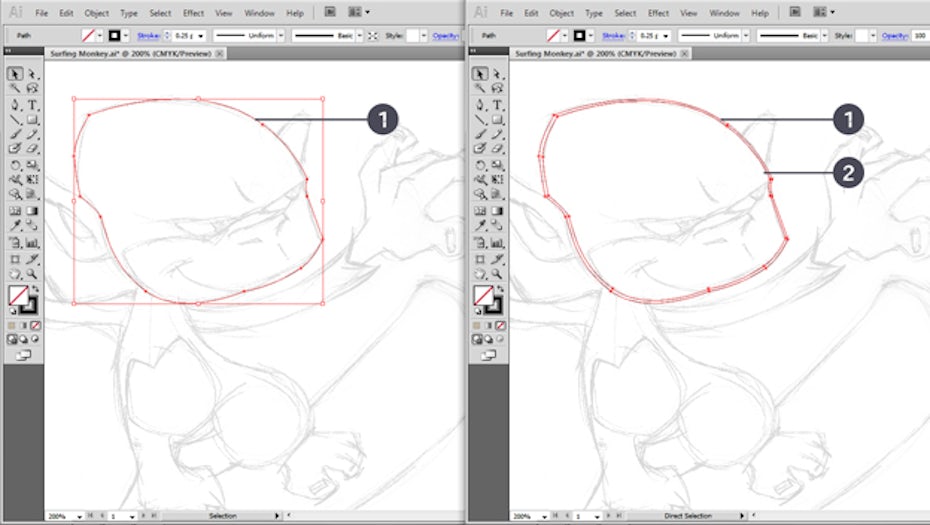The height and width of the screenshot is (525, 930).
Task: Swap fill and stroke in left window toolbox
Action: (x=33, y=288)
